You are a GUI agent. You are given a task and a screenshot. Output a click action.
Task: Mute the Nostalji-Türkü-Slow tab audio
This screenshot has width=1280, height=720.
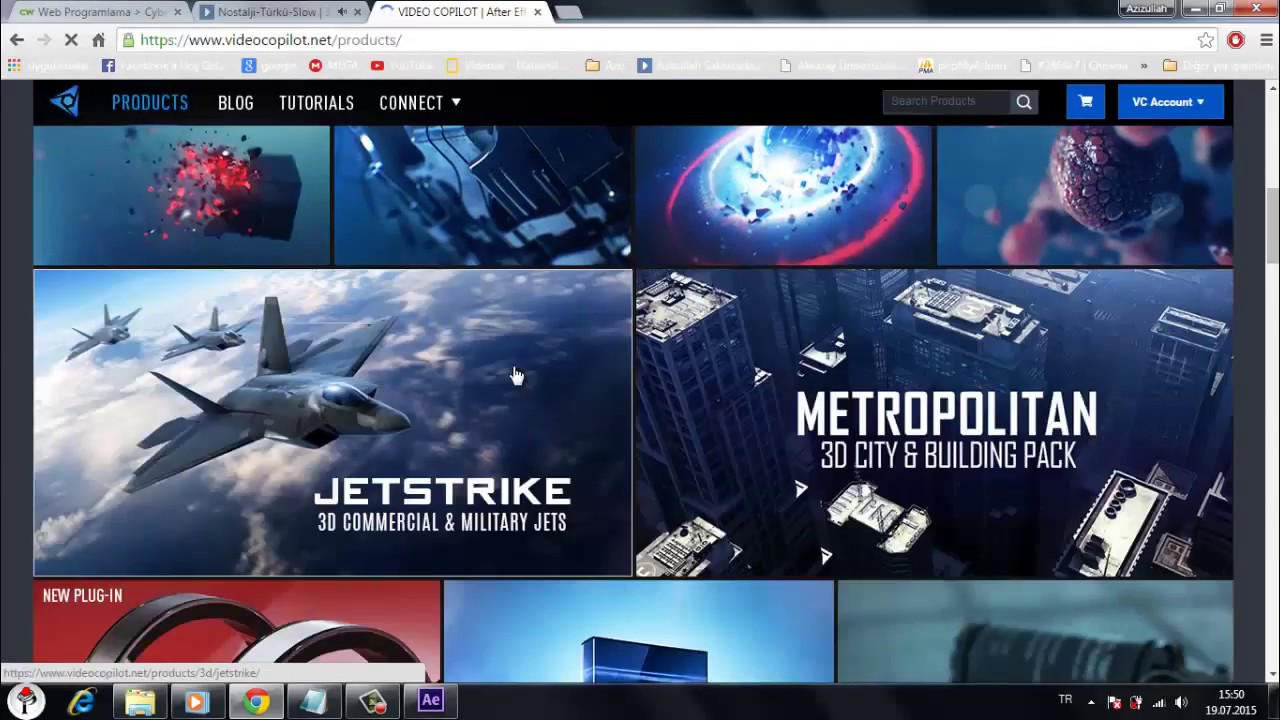[x=342, y=12]
